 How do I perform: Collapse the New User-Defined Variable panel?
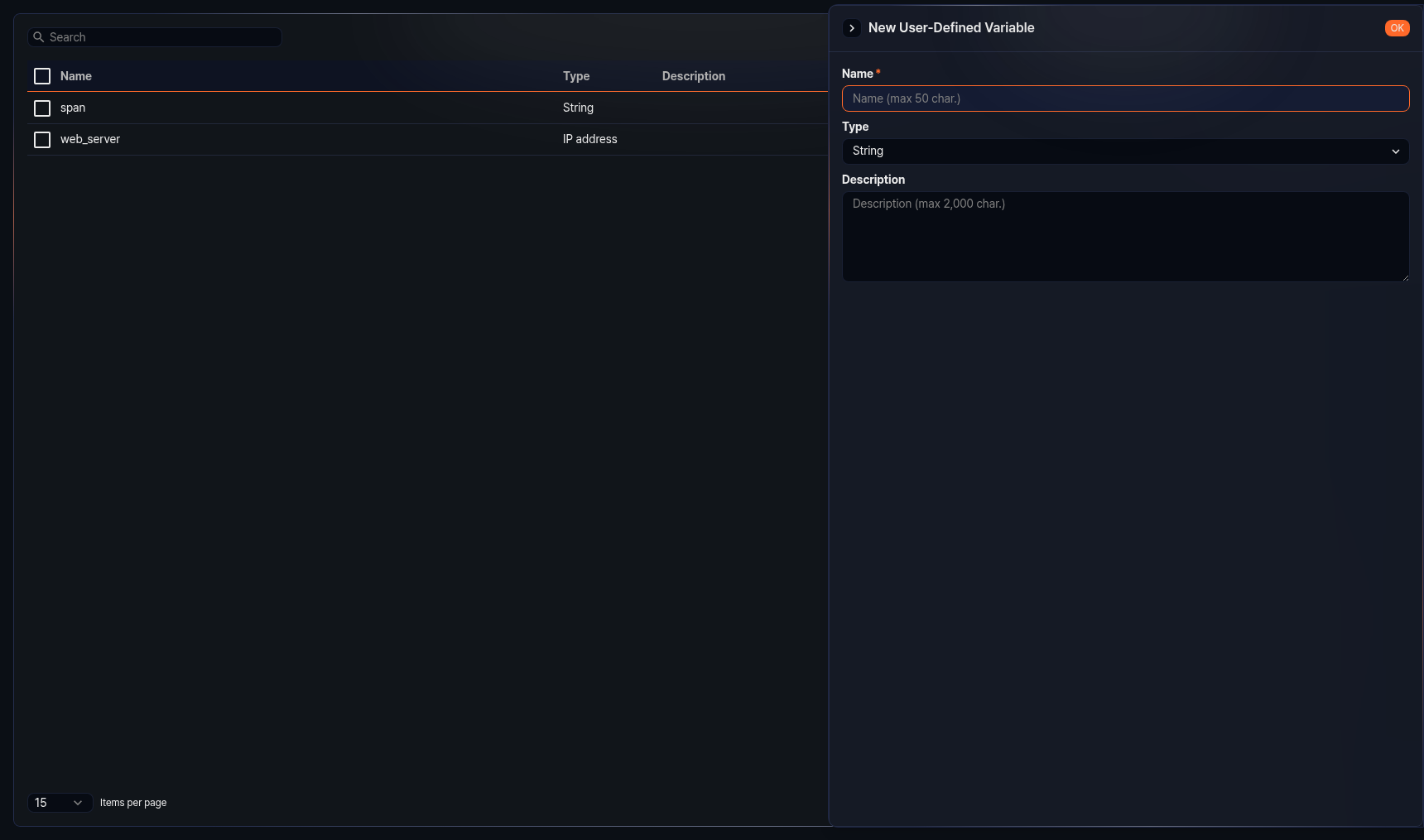851,28
